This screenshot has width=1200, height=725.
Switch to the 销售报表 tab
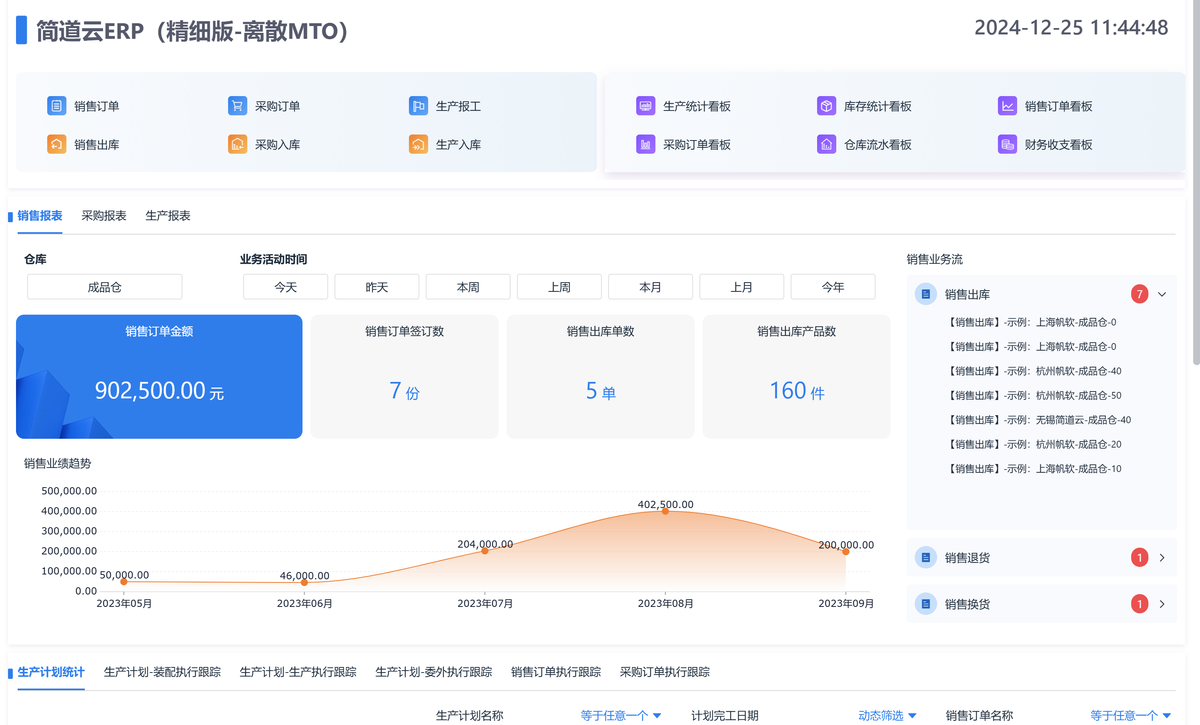40,216
